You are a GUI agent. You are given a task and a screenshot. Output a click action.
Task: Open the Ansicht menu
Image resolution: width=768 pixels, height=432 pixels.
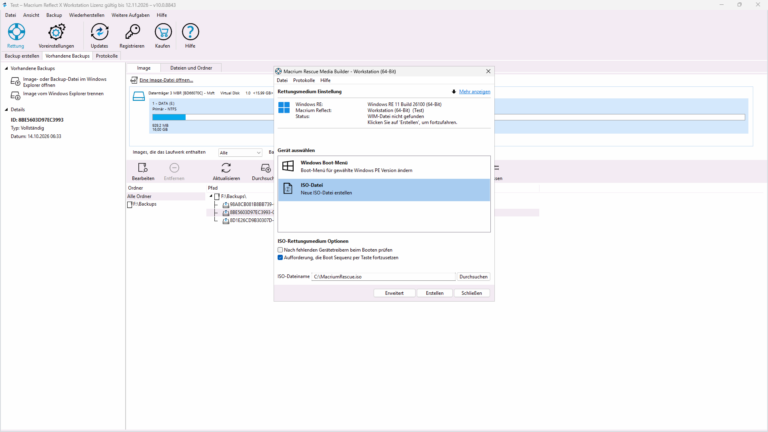[31, 15]
